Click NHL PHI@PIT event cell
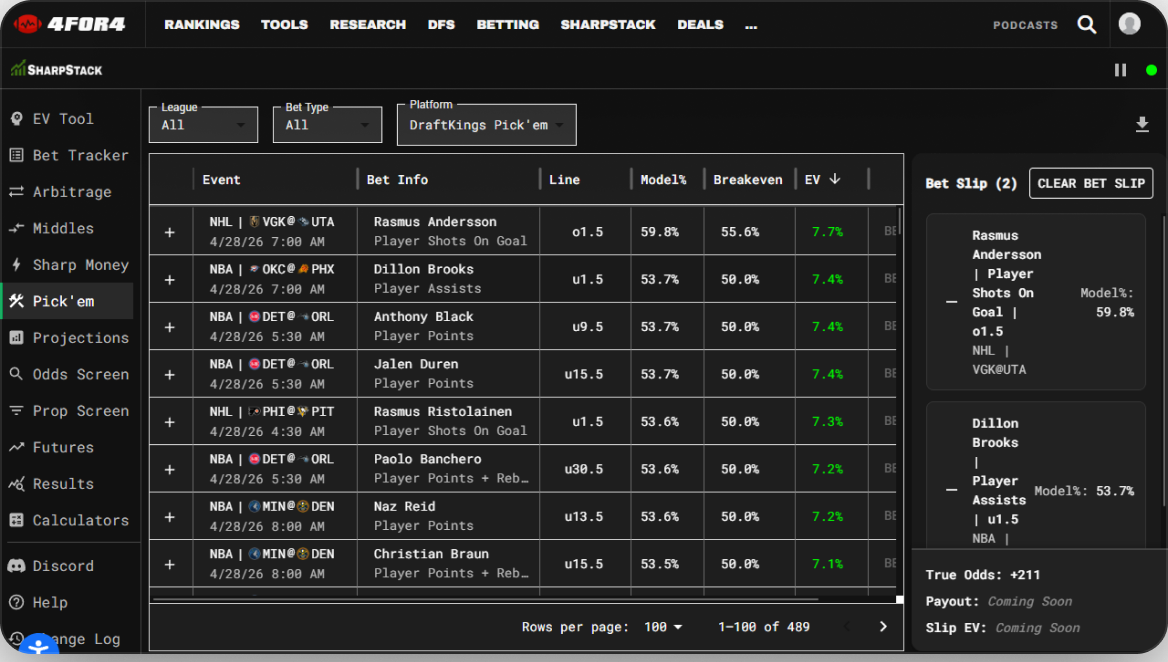This screenshot has width=1168, height=662. (275, 421)
